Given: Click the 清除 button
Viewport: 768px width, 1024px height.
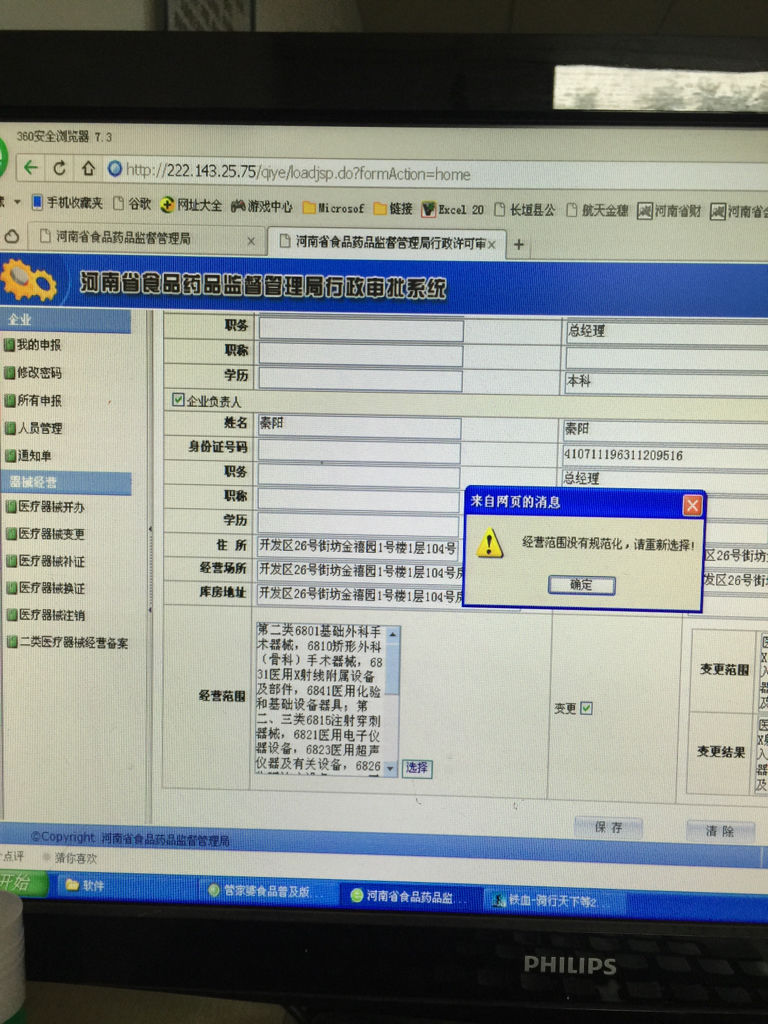Looking at the screenshot, I should (x=720, y=831).
